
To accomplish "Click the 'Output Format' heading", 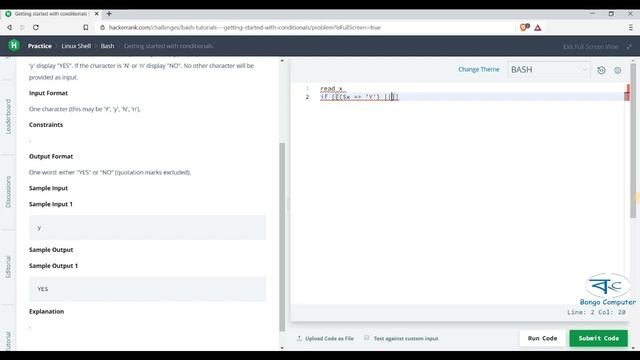I will [x=51, y=156].
